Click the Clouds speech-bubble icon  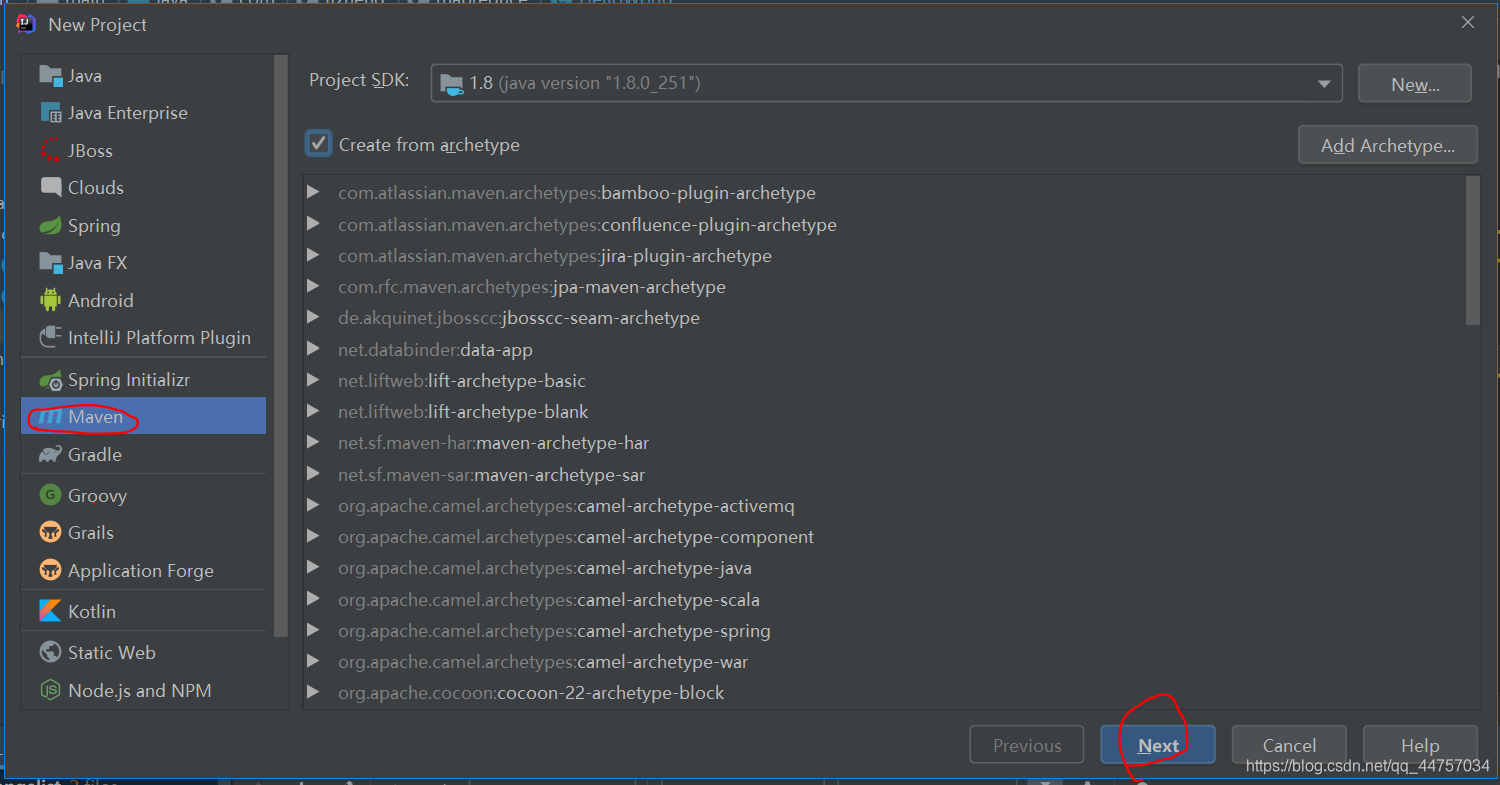pyautogui.click(x=50, y=187)
